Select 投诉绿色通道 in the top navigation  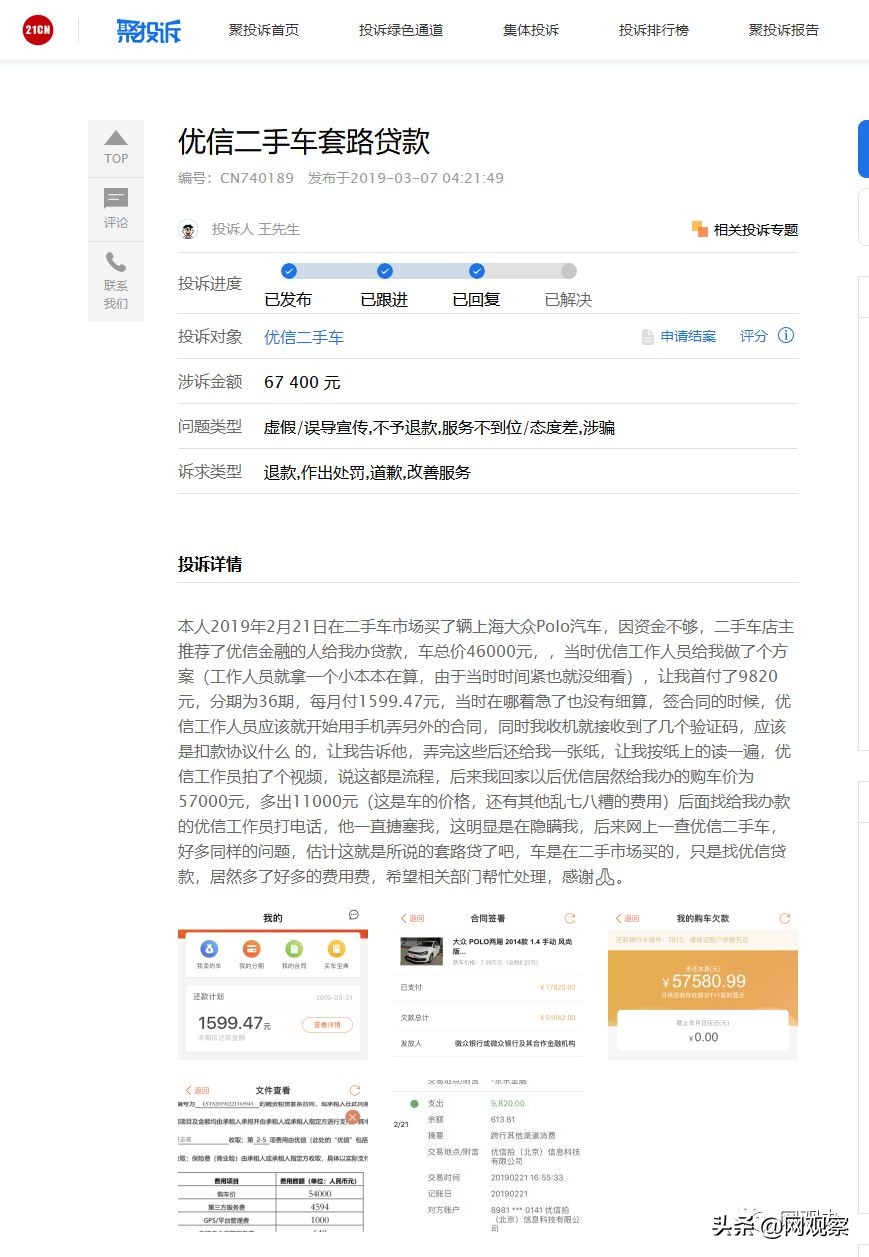tap(400, 30)
